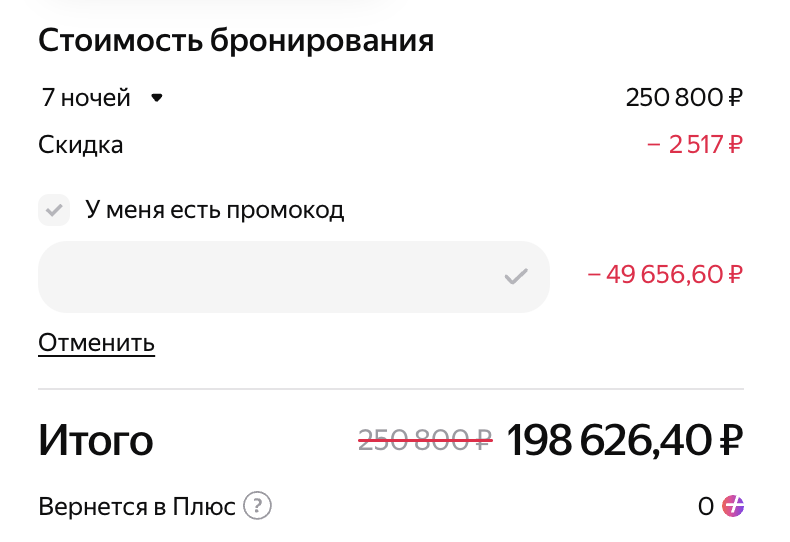790x542 pixels.
Task: Expand the "7 ночей" price breakdown arrow
Action: point(156,98)
